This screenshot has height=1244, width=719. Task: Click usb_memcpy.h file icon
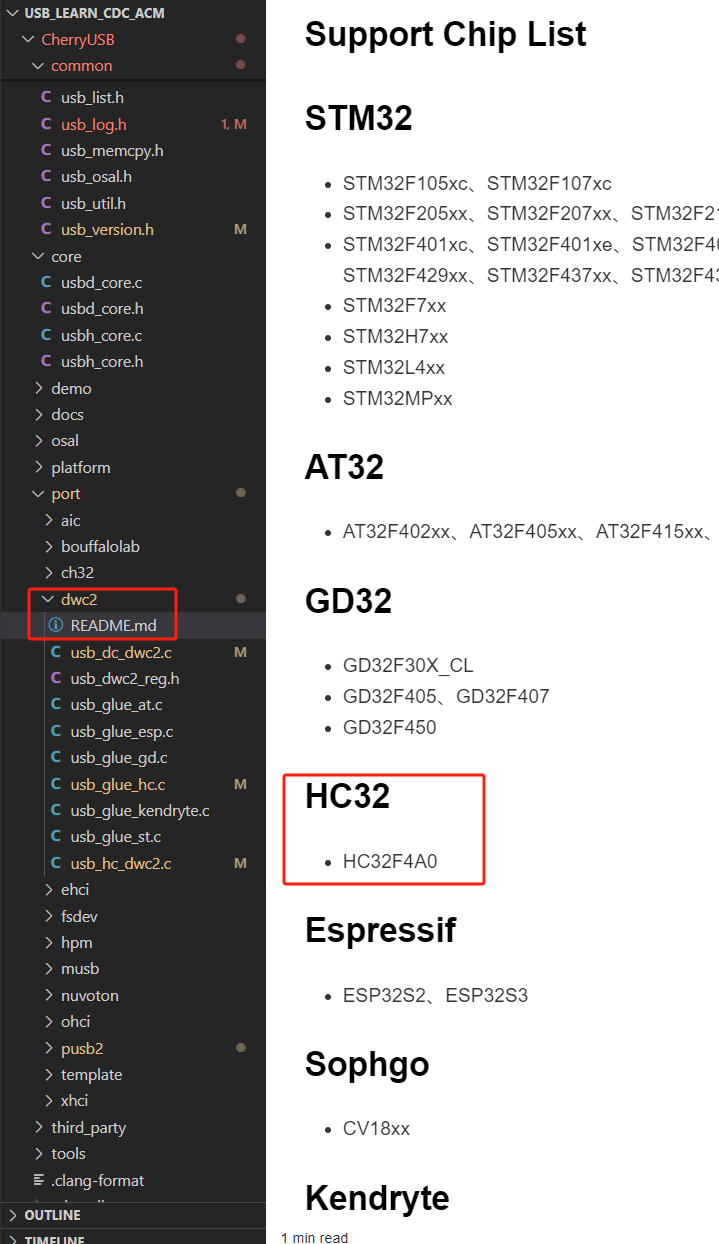coord(46,151)
